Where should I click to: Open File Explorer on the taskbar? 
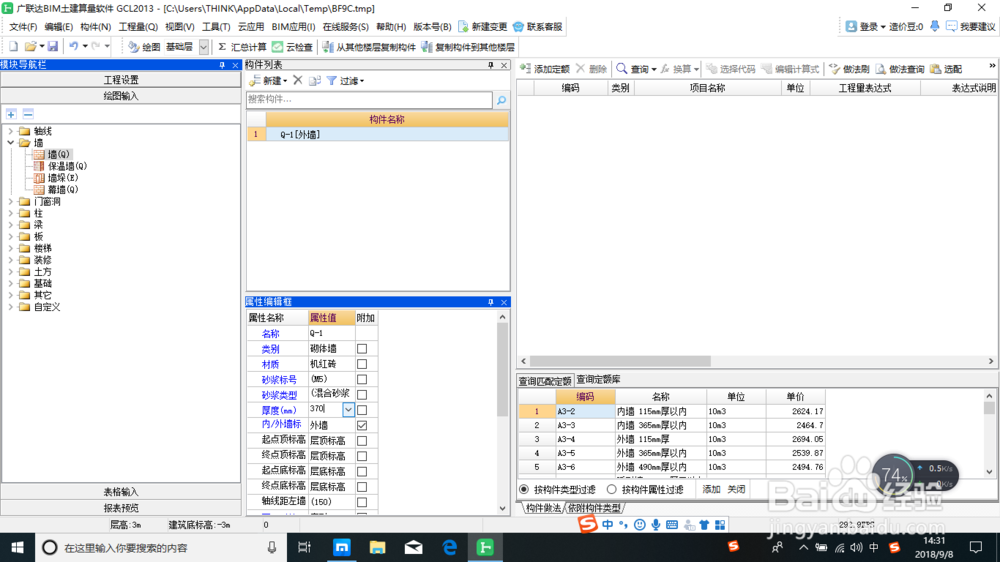tap(378, 547)
